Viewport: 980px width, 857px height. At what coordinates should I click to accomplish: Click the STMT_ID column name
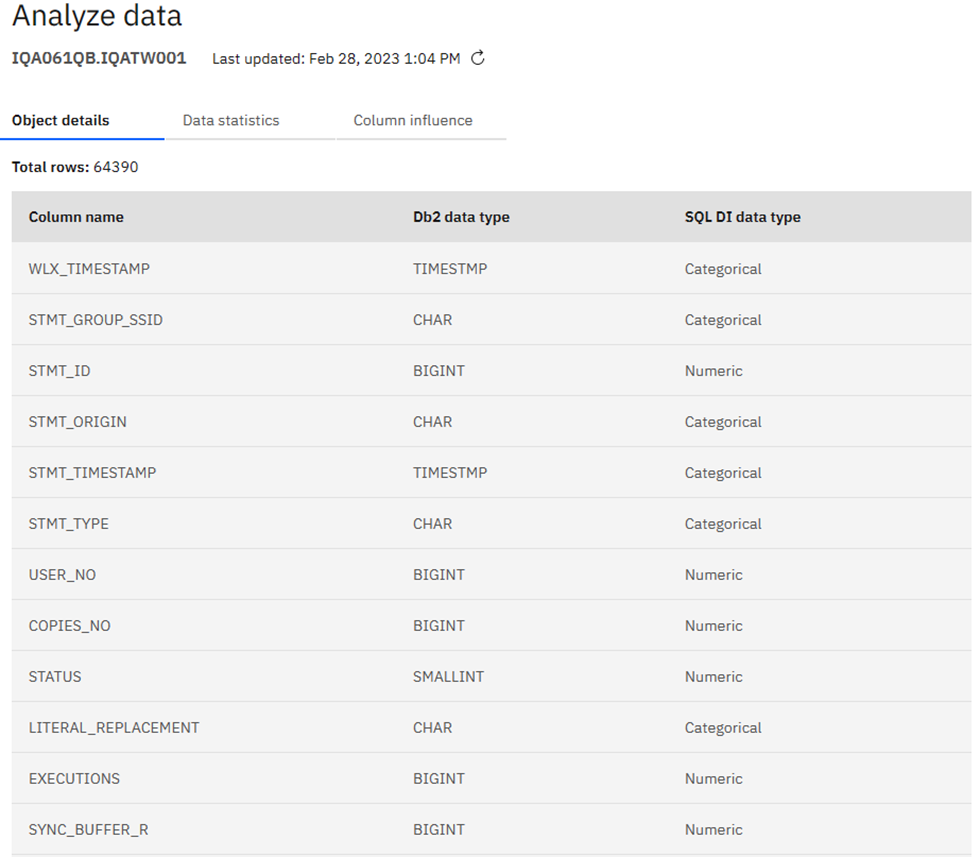point(59,371)
